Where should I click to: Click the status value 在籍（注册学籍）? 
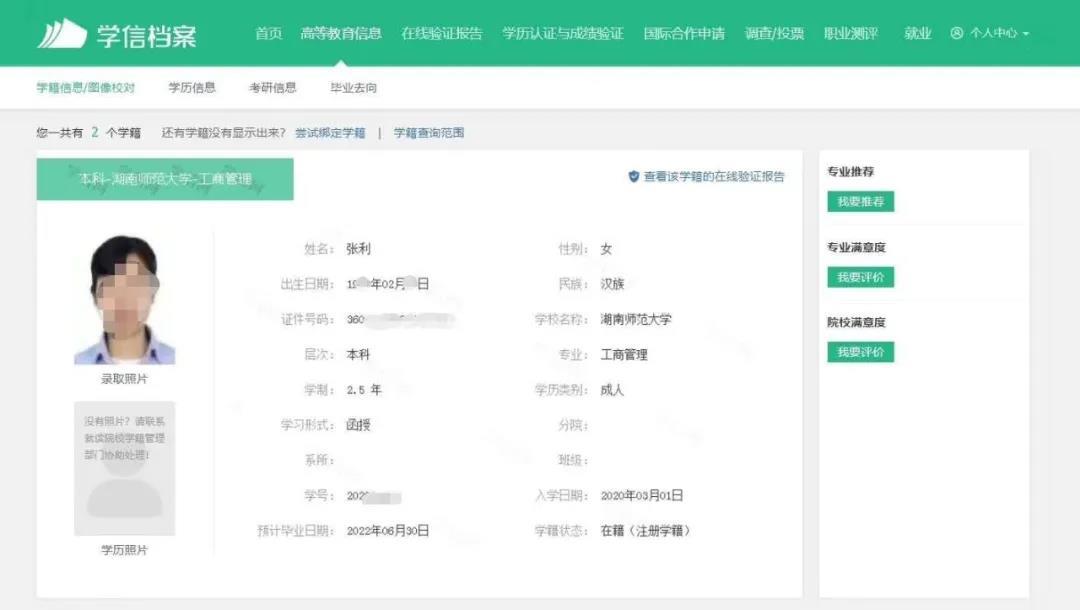point(645,531)
